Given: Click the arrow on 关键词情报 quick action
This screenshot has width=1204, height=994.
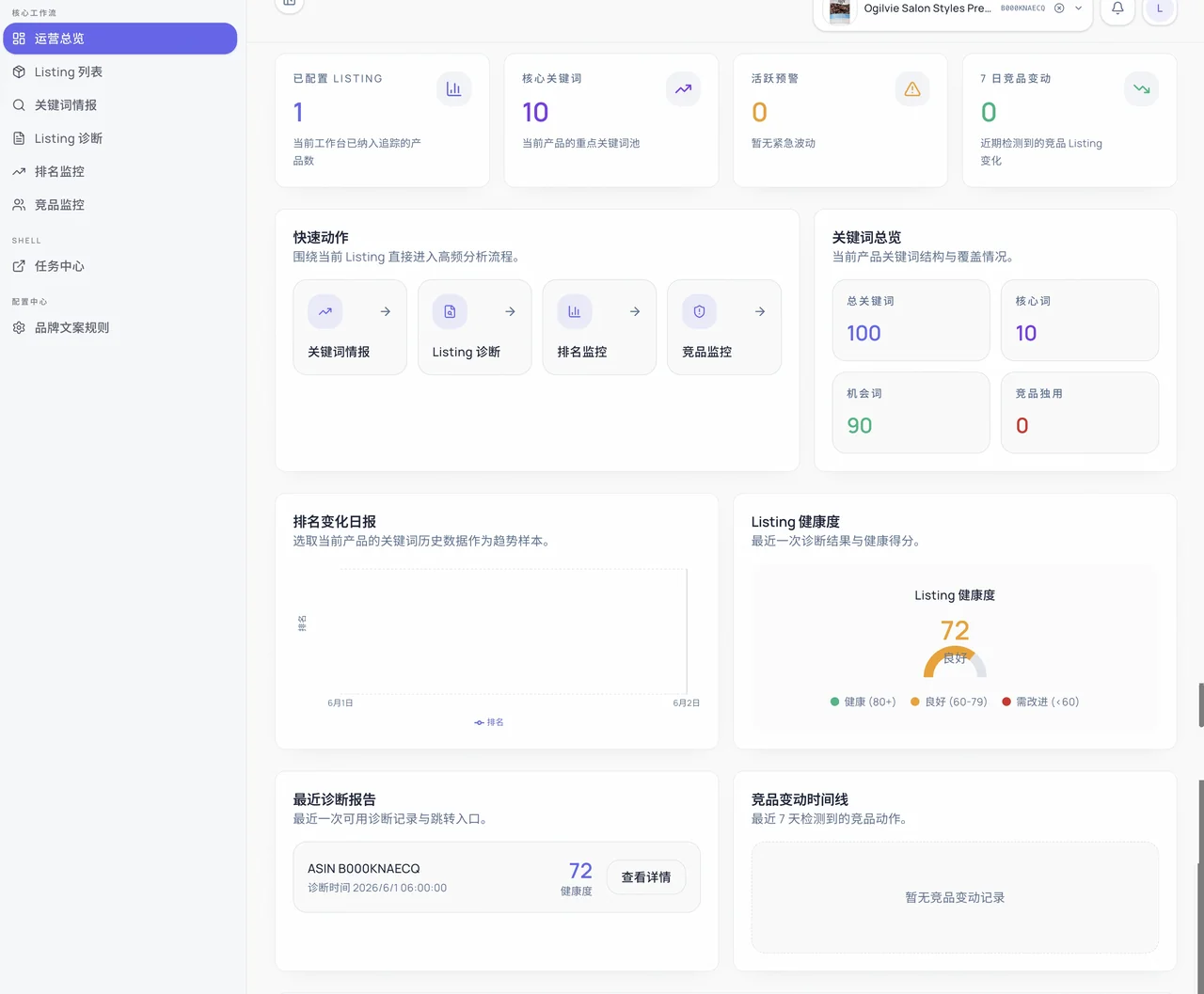Looking at the screenshot, I should point(386,311).
